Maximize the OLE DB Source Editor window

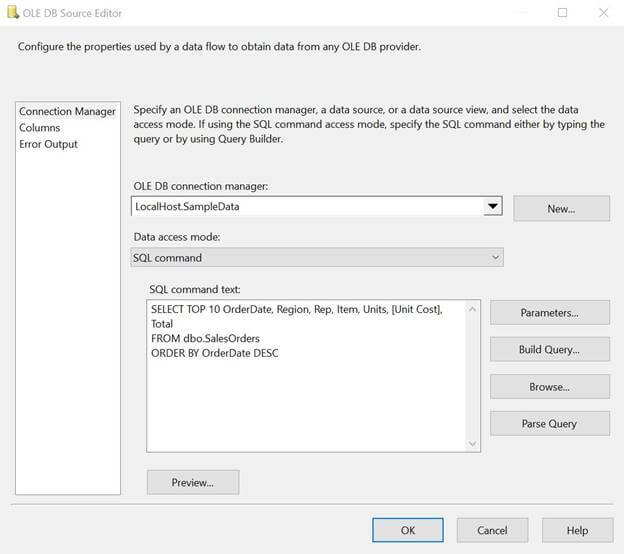point(562,13)
